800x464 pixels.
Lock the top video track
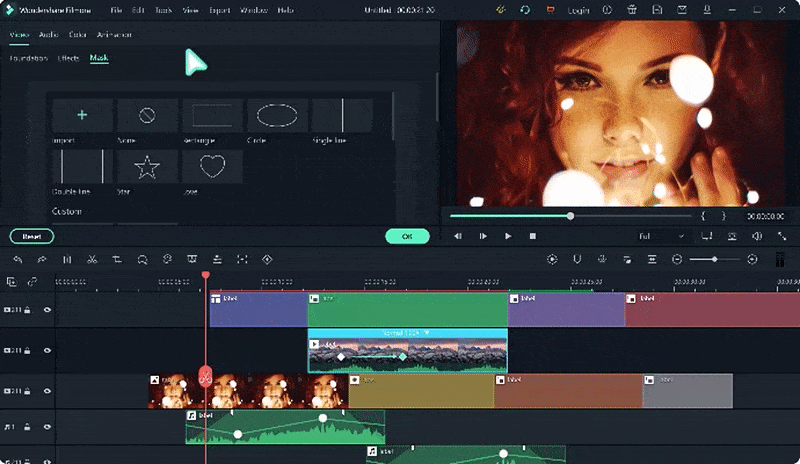pyautogui.click(x=27, y=310)
